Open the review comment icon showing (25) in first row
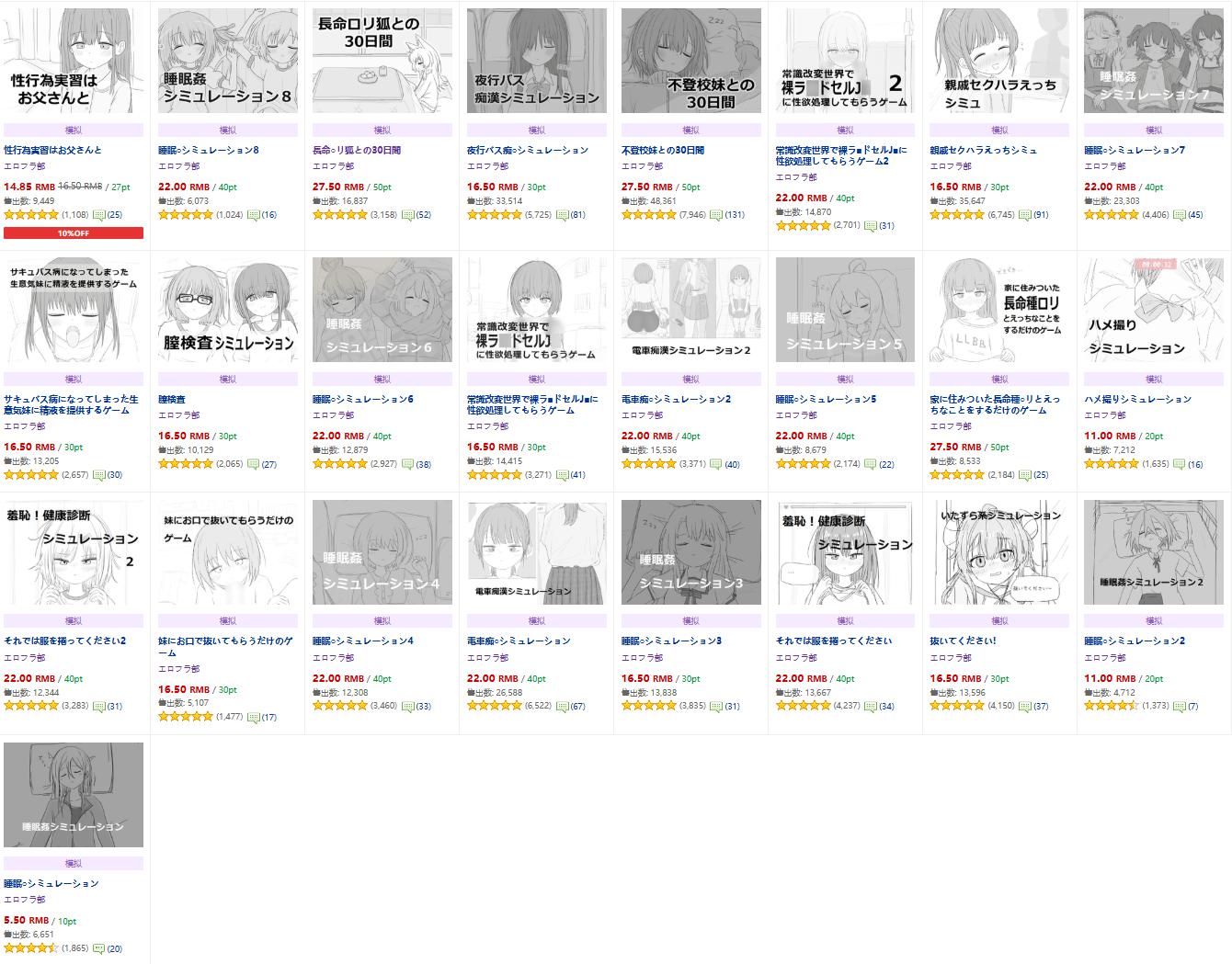The width and height of the screenshot is (1232, 964). coord(99,215)
